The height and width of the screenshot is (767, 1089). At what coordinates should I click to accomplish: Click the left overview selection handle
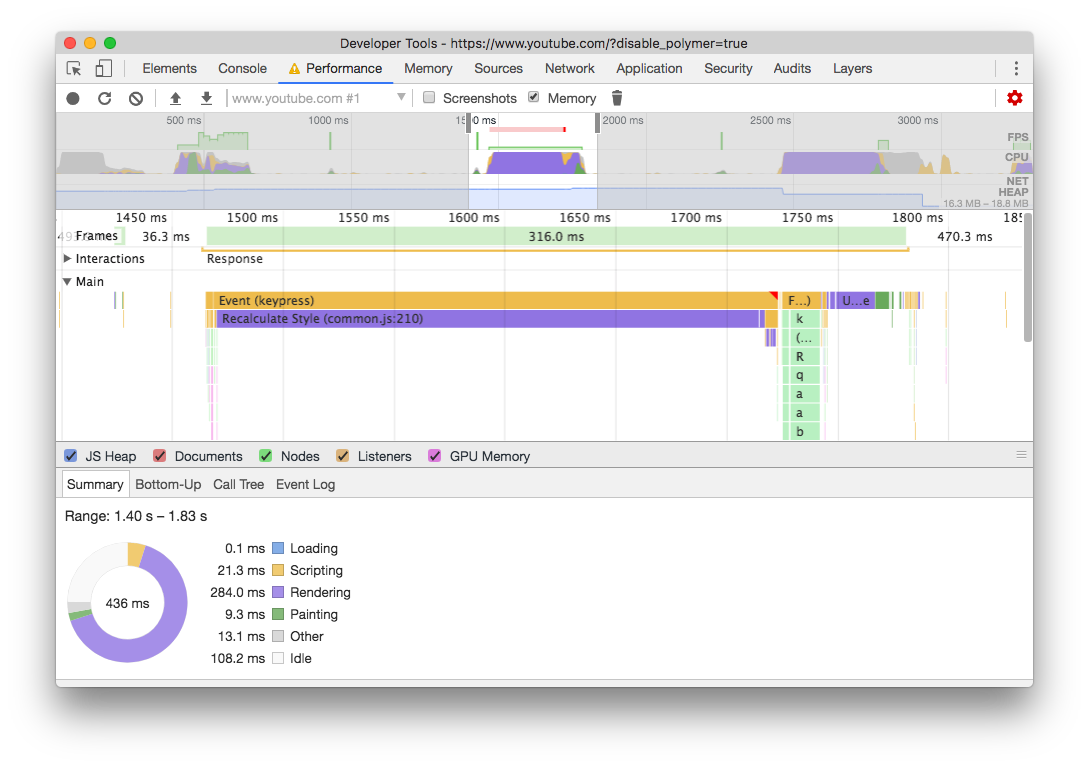click(x=469, y=122)
